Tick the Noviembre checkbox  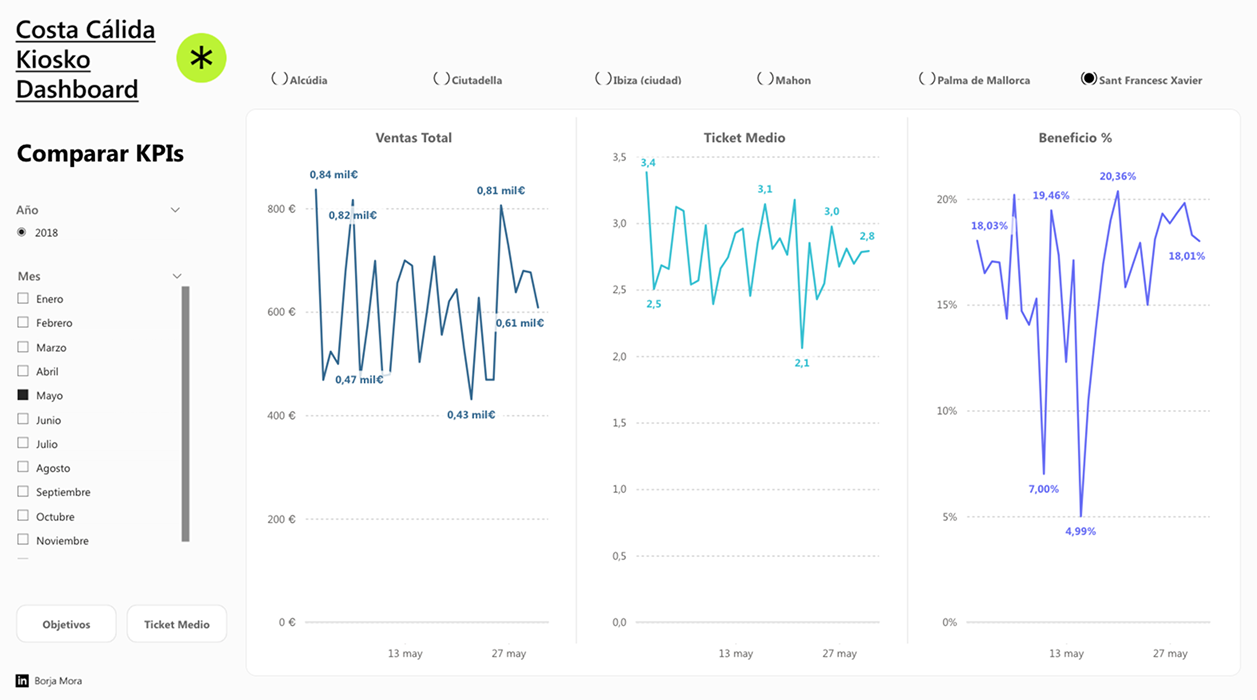coord(23,541)
